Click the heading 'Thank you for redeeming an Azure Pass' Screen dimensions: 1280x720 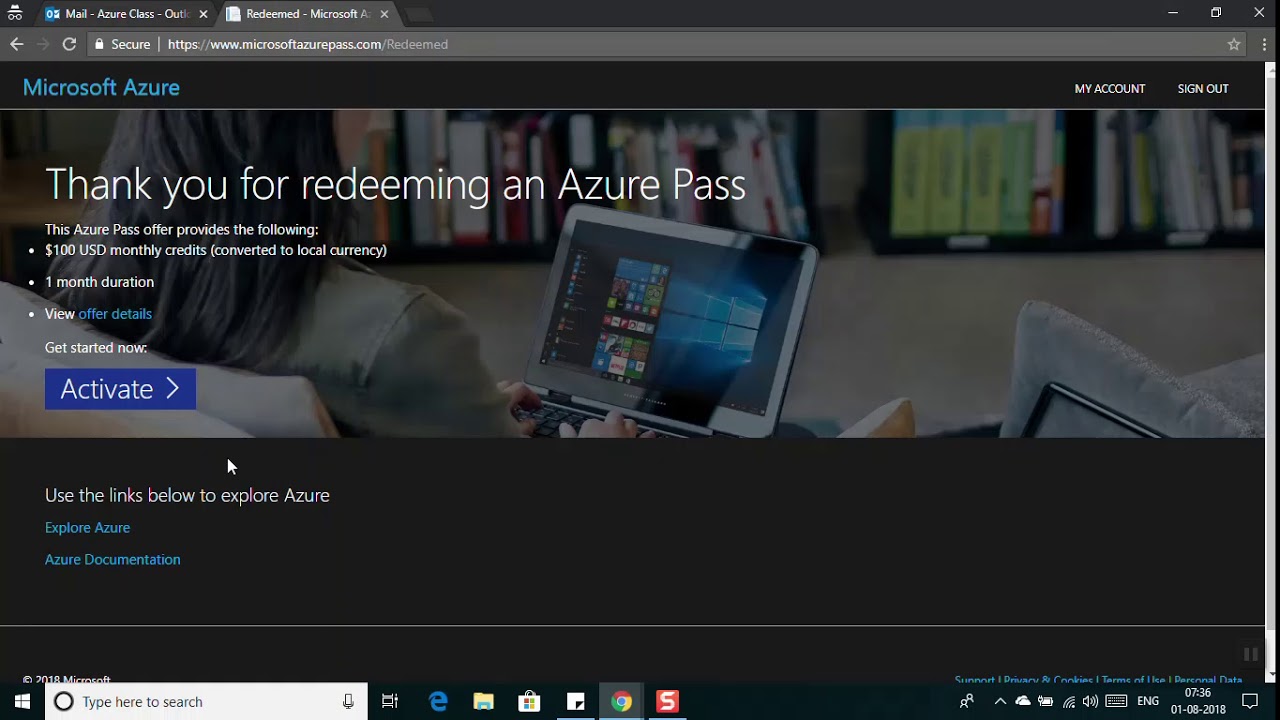coord(395,185)
